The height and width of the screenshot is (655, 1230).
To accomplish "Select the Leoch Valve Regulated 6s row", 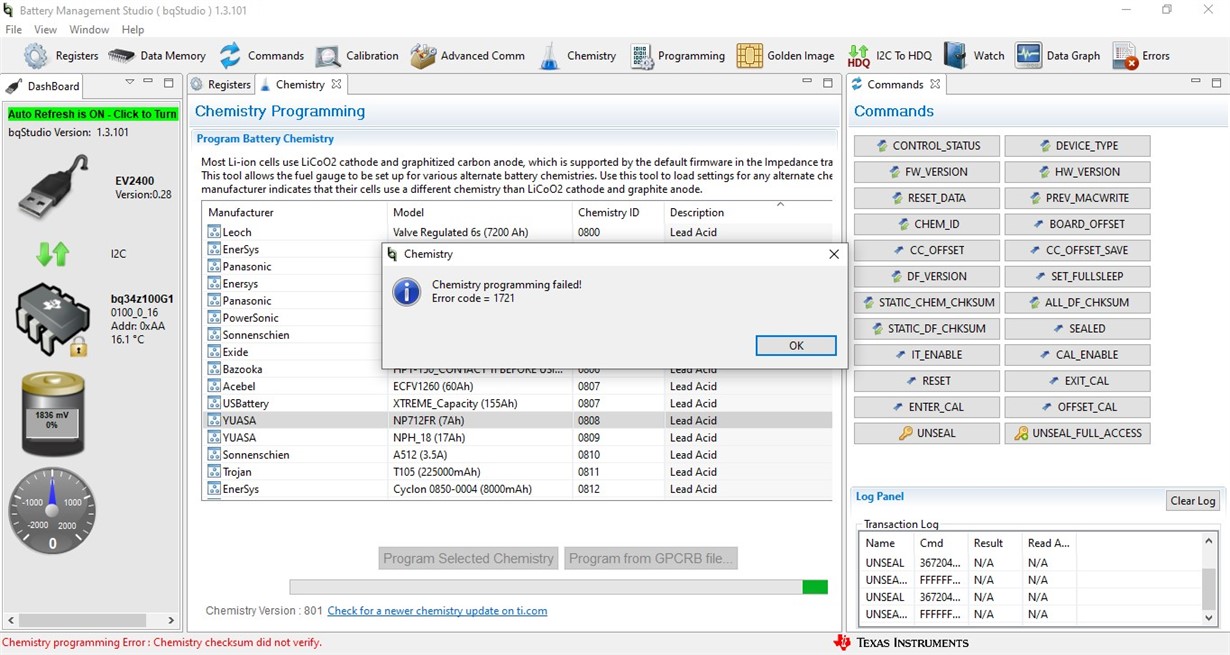I will coord(518,232).
